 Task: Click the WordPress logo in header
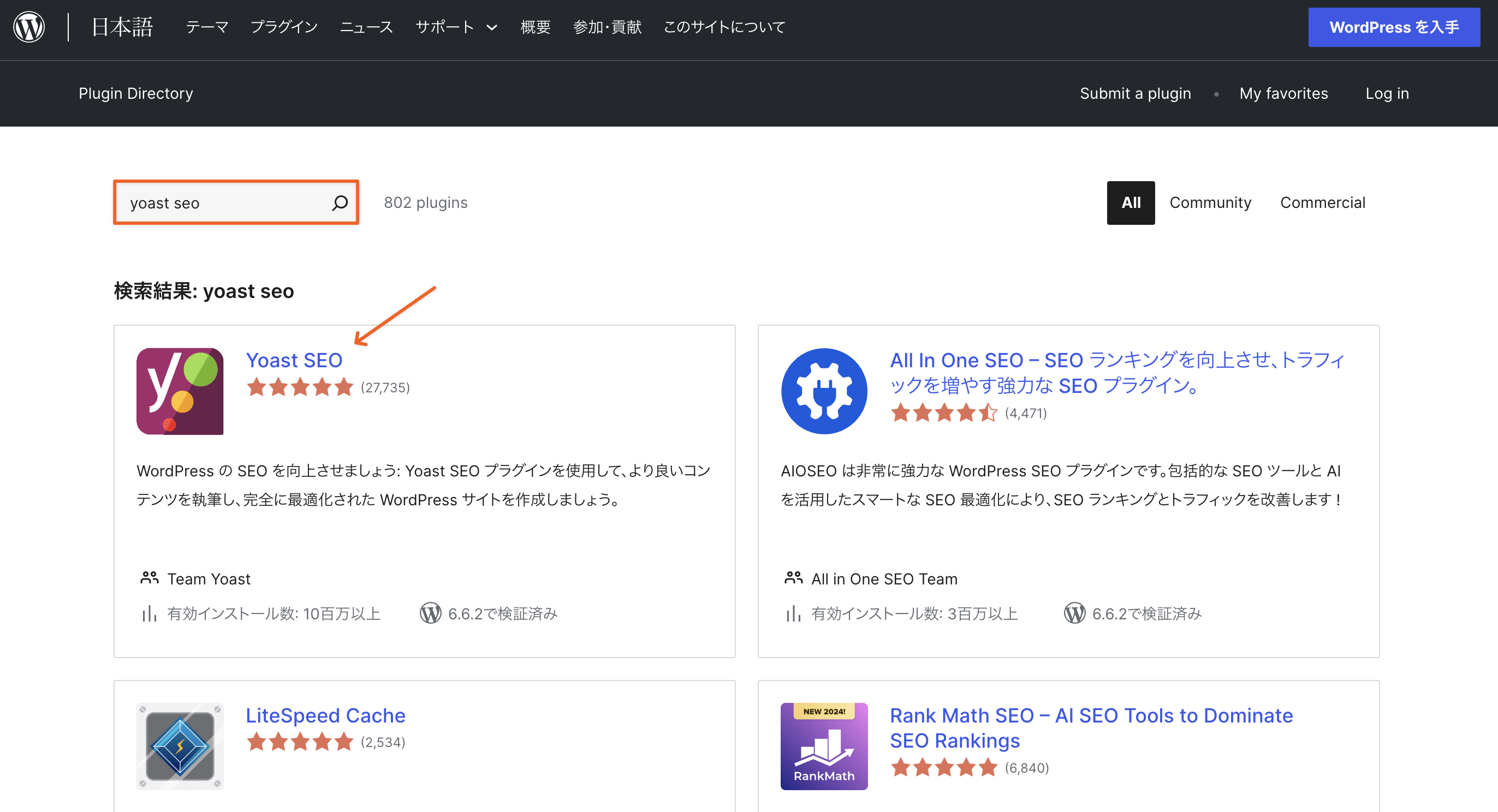coord(29,27)
